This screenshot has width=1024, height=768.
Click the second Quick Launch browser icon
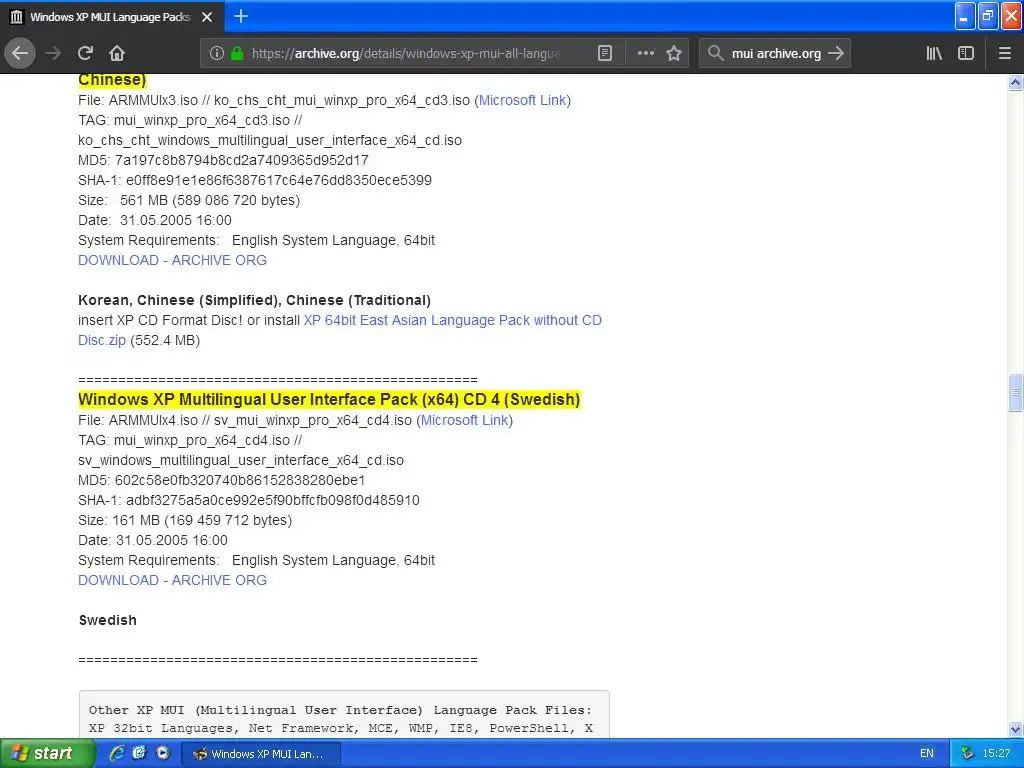coord(139,754)
